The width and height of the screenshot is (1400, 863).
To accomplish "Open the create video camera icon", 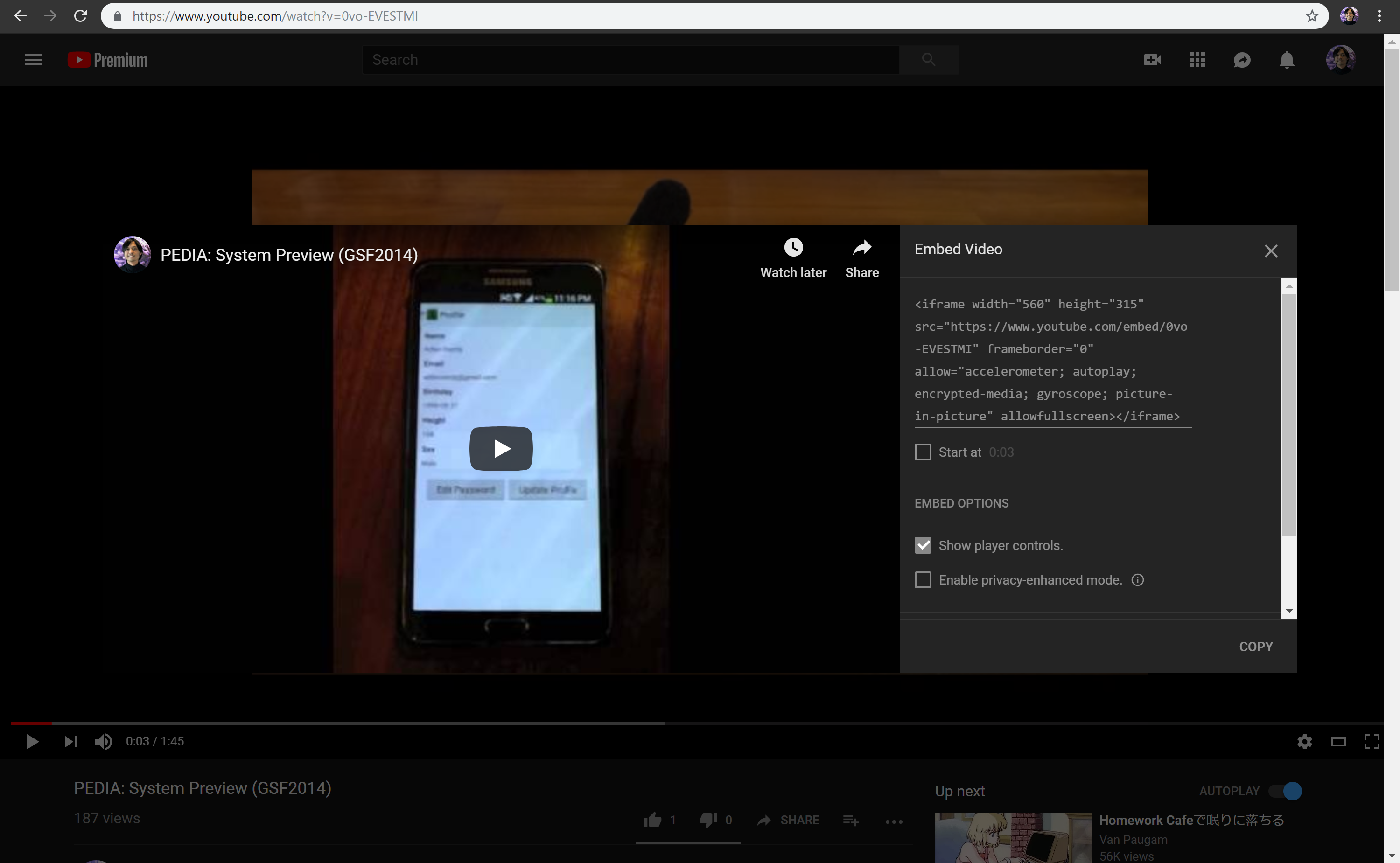I will pos(1152,60).
